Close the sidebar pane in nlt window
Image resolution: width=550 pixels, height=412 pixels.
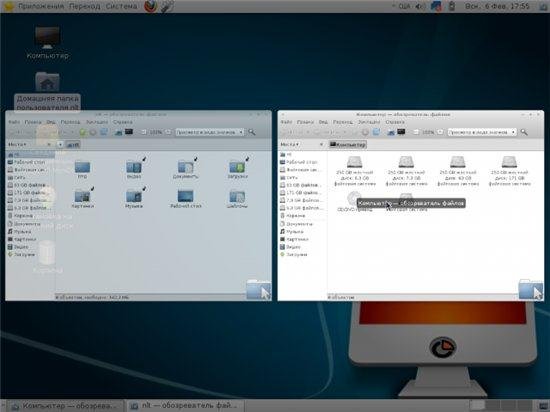pos(49,144)
